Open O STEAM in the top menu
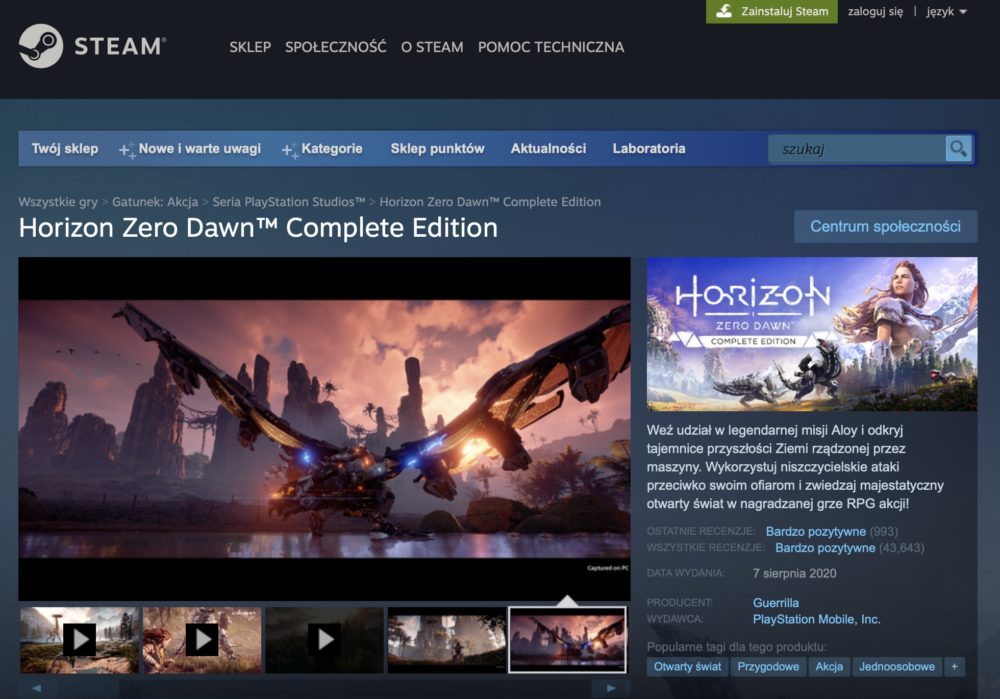Image resolution: width=1000 pixels, height=699 pixels. tap(432, 47)
